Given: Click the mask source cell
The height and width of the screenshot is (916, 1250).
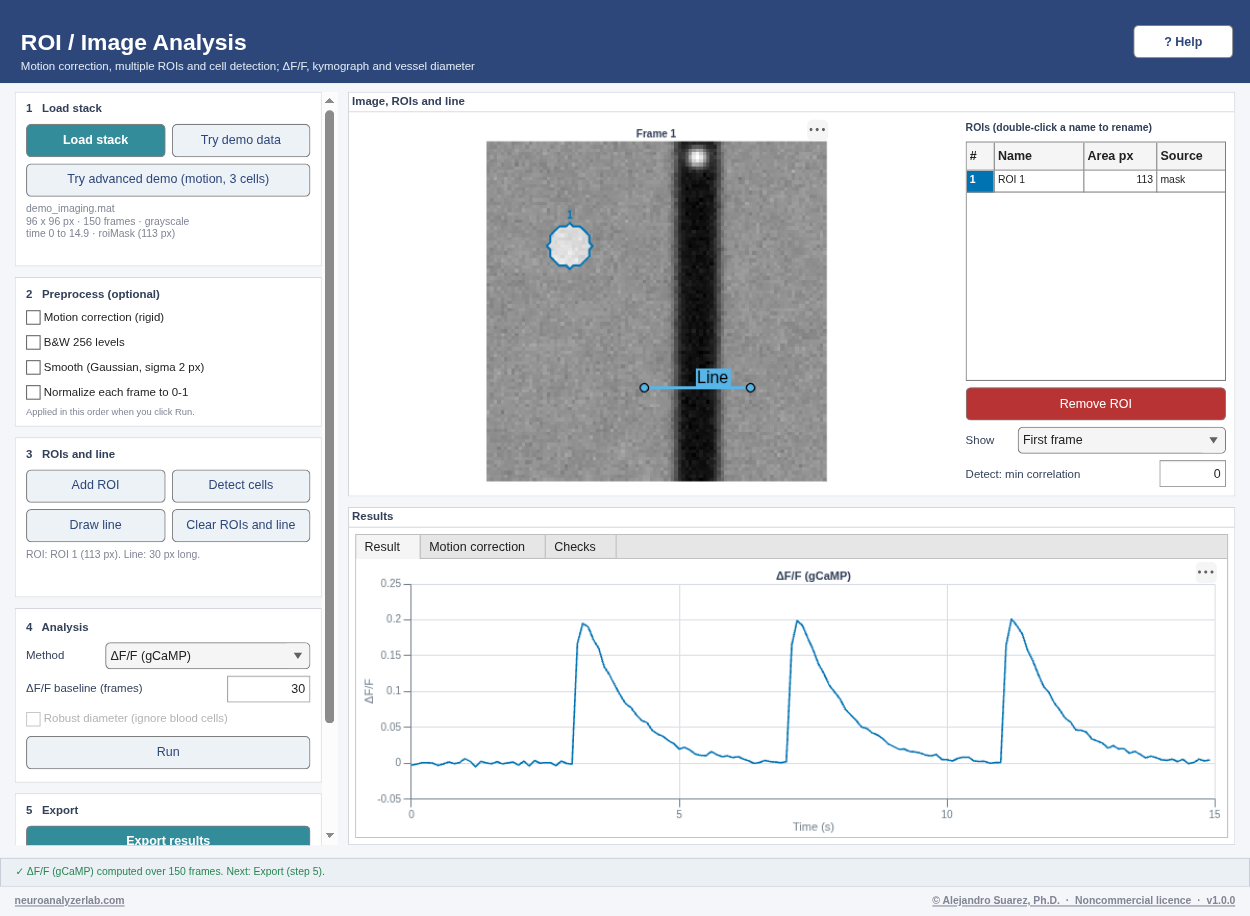Looking at the screenshot, I should pos(1191,181).
